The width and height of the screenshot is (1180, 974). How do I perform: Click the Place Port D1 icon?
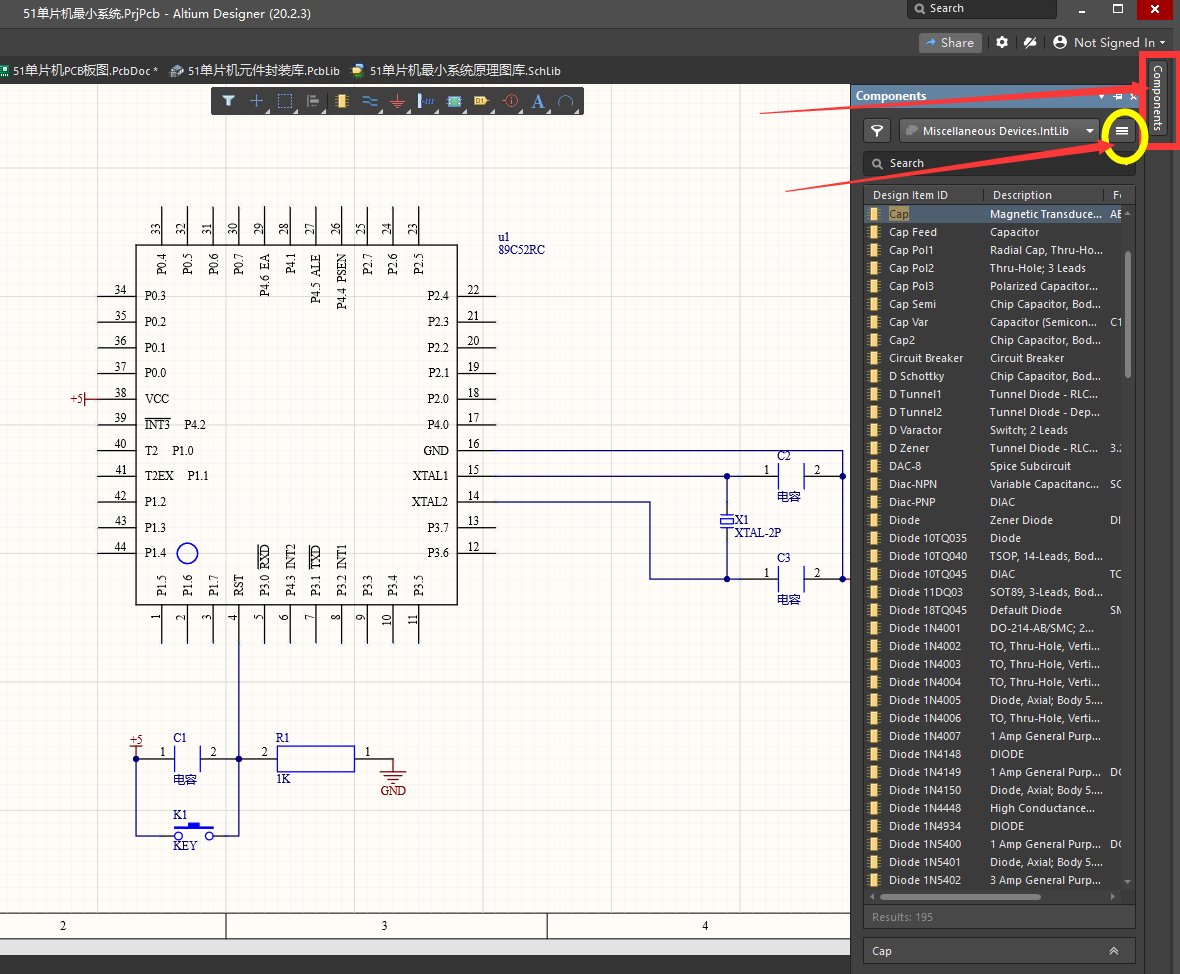coord(481,101)
